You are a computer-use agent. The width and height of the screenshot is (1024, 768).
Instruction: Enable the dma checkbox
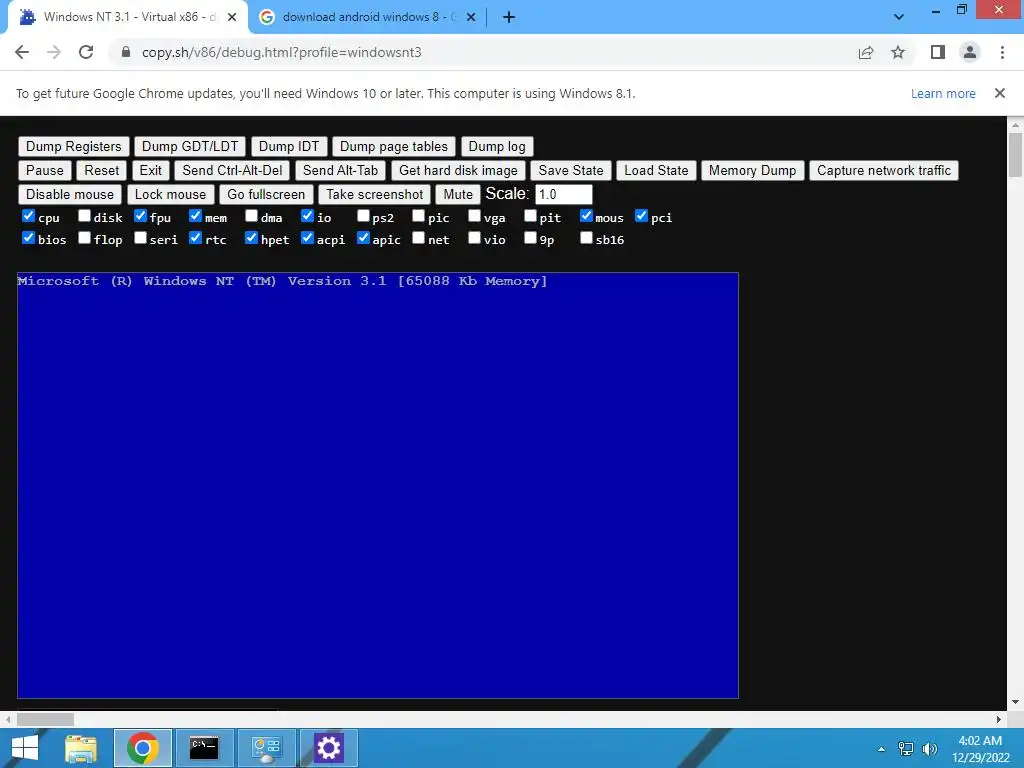click(251, 216)
